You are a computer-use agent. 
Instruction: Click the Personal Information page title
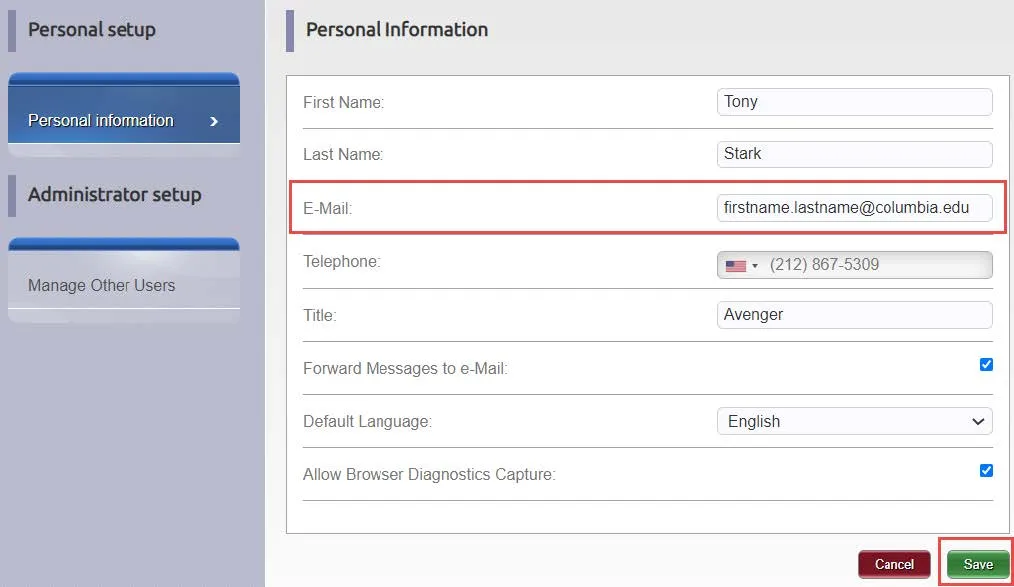pyautogui.click(x=396, y=30)
